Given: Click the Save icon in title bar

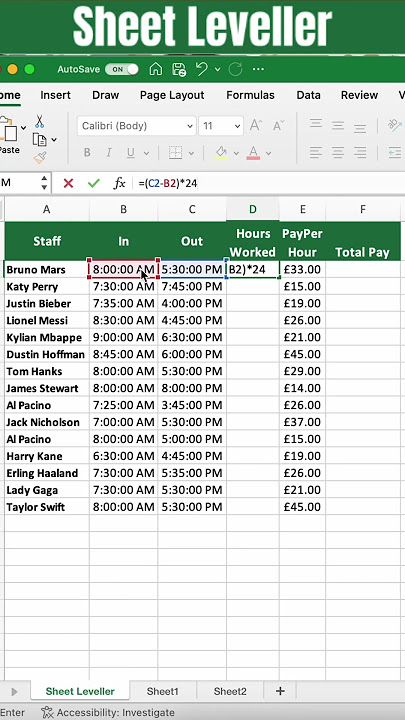Looking at the screenshot, I should [x=179, y=69].
